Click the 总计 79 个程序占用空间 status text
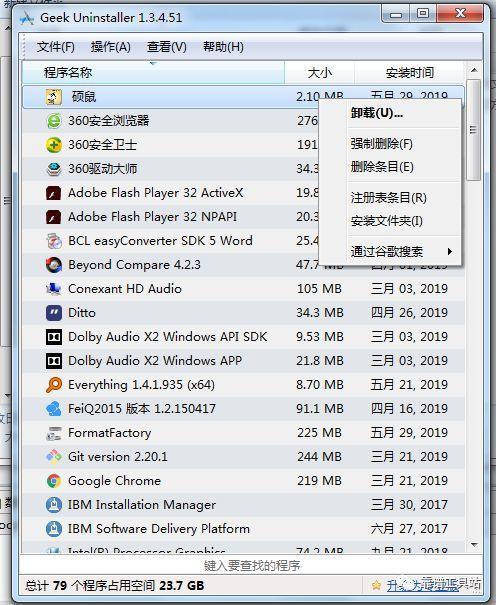Viewport: 496px width, 605px height. tap(115, 585)
